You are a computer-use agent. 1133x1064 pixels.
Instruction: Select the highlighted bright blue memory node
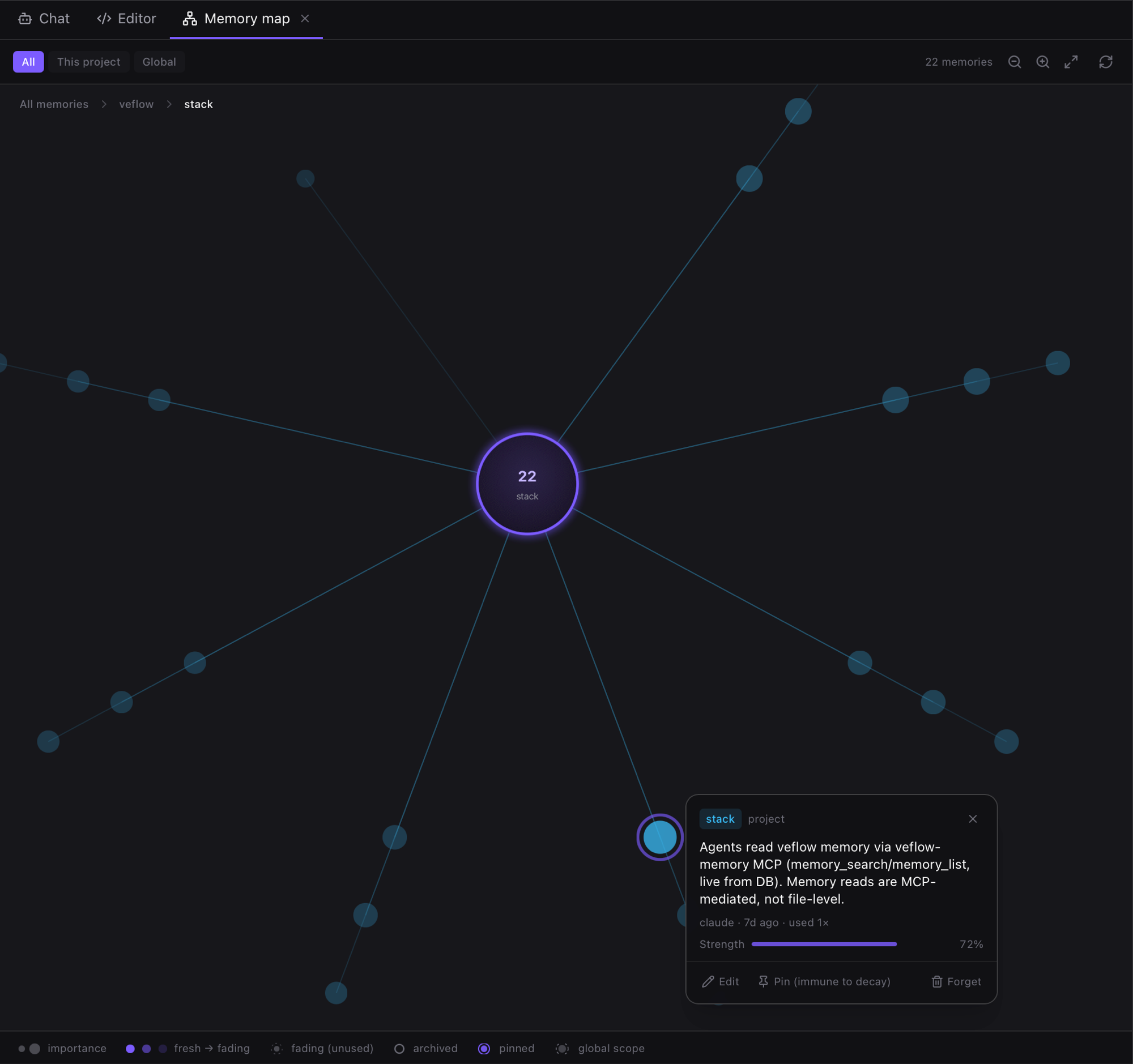click(660, 837)
